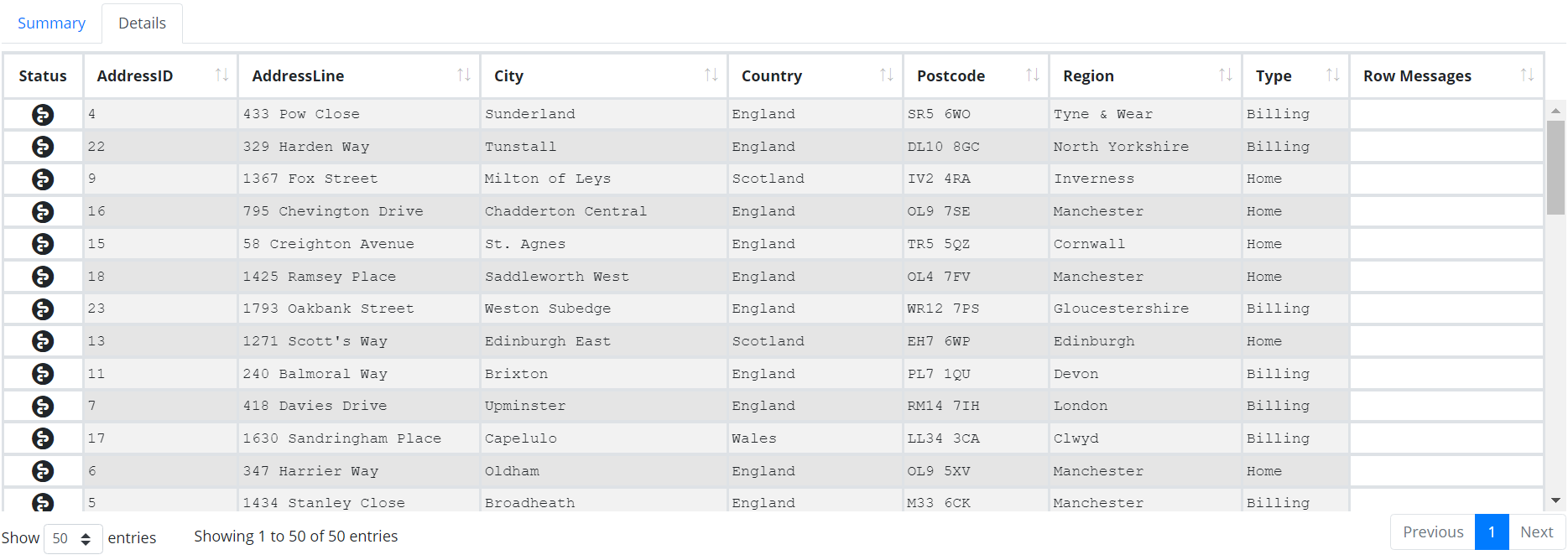Click status icon for Brixton row
The height and width of the screenshot is (560, 1568).
tap(43, 374)
